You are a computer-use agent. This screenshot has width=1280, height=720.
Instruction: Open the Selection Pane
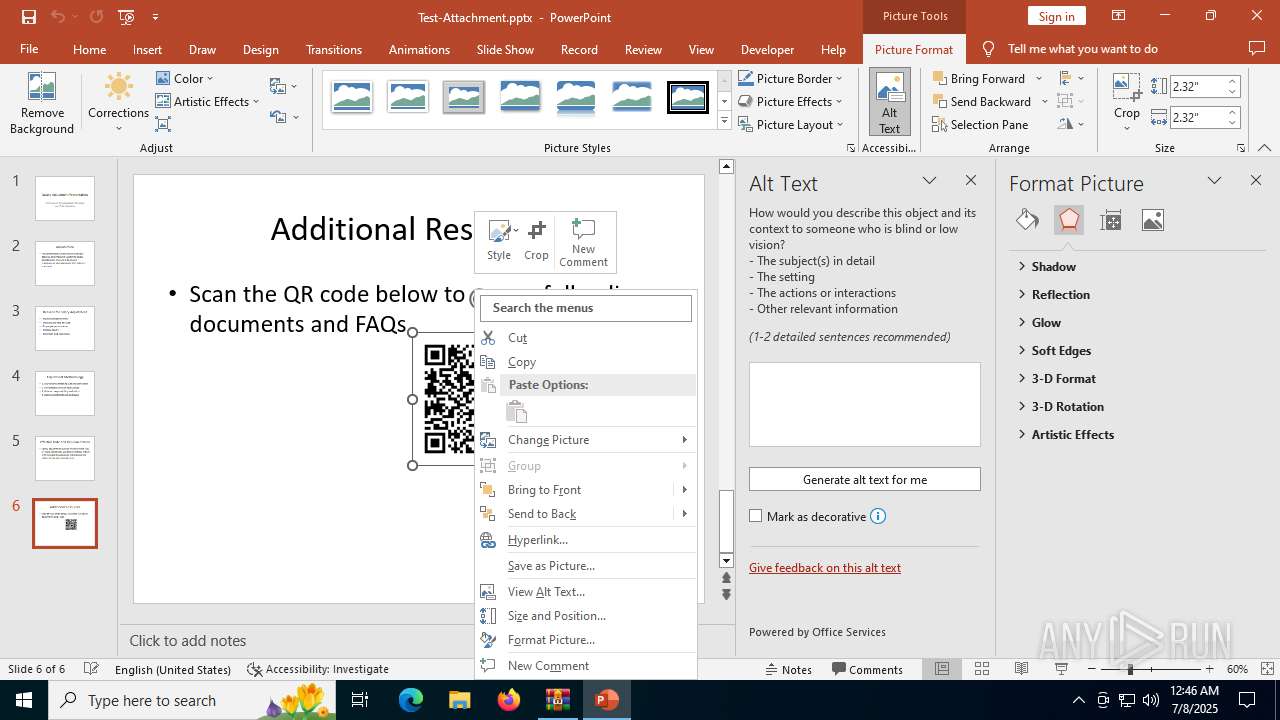[x=980, y=125]
